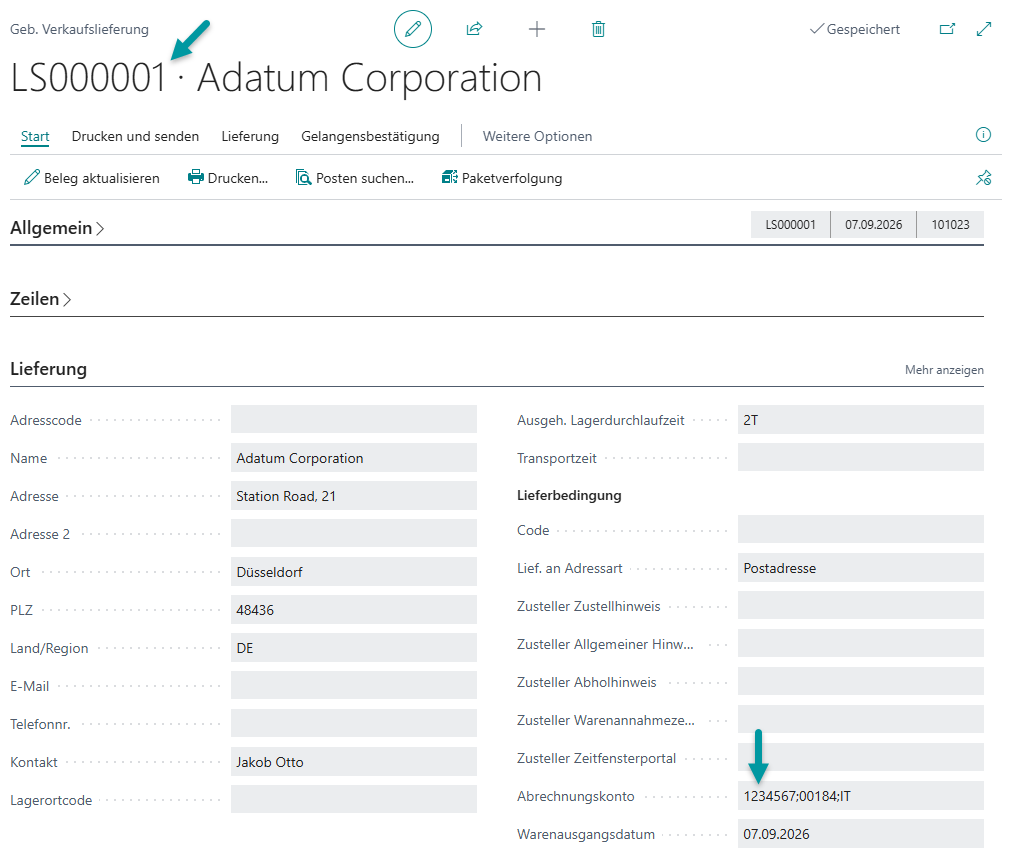Click the Ausgeh. Lagerdurchlaufzeit field
Screen dimensions: 1009x867
click(x=861, y=420)
